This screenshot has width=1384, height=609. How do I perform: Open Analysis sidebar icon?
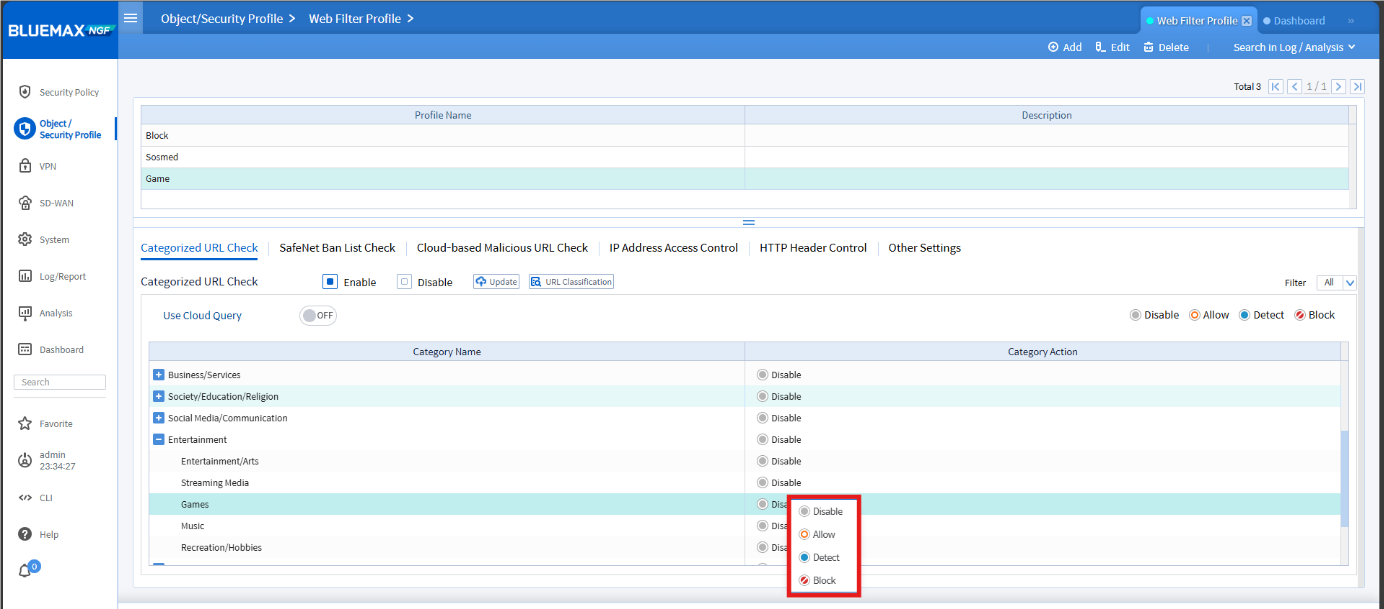point(26,313)
